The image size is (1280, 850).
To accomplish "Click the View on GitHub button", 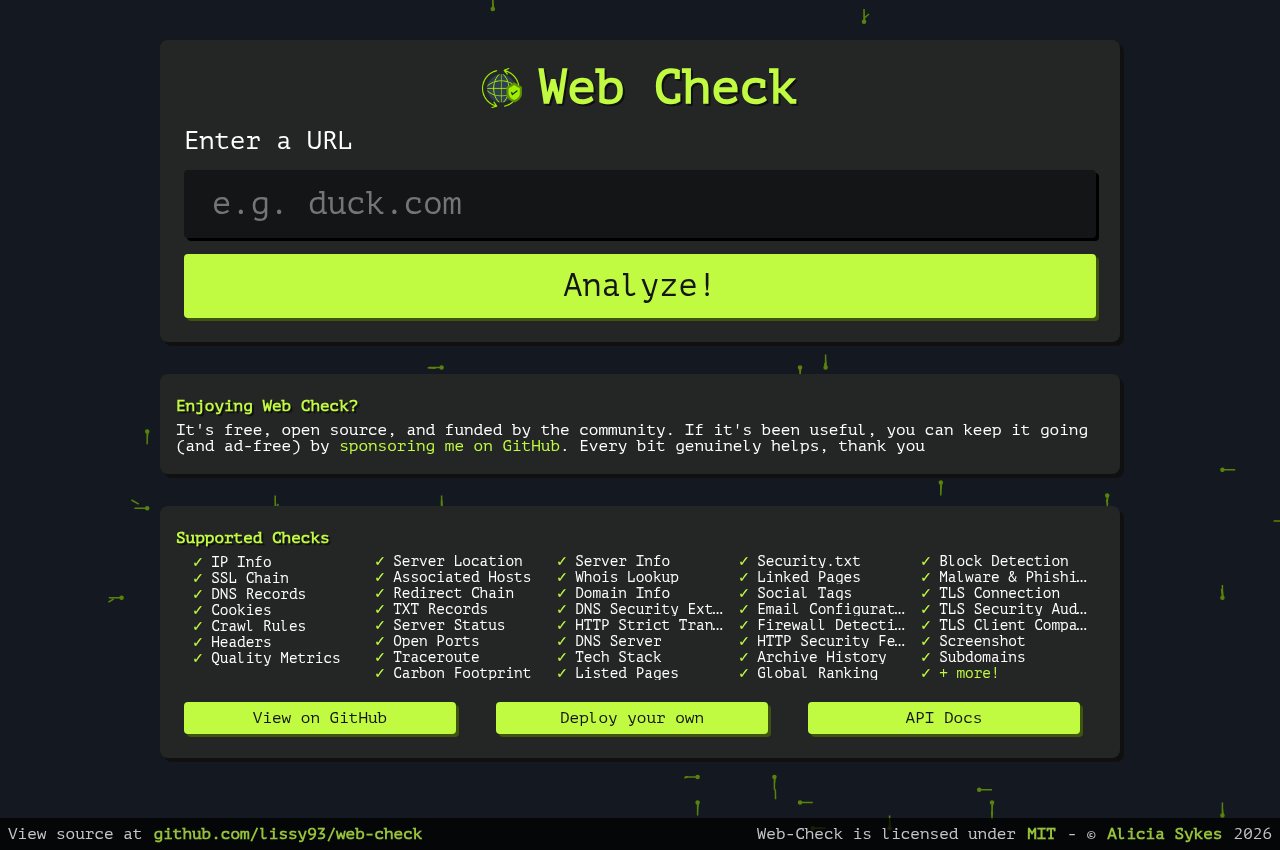I will [320, 718].
